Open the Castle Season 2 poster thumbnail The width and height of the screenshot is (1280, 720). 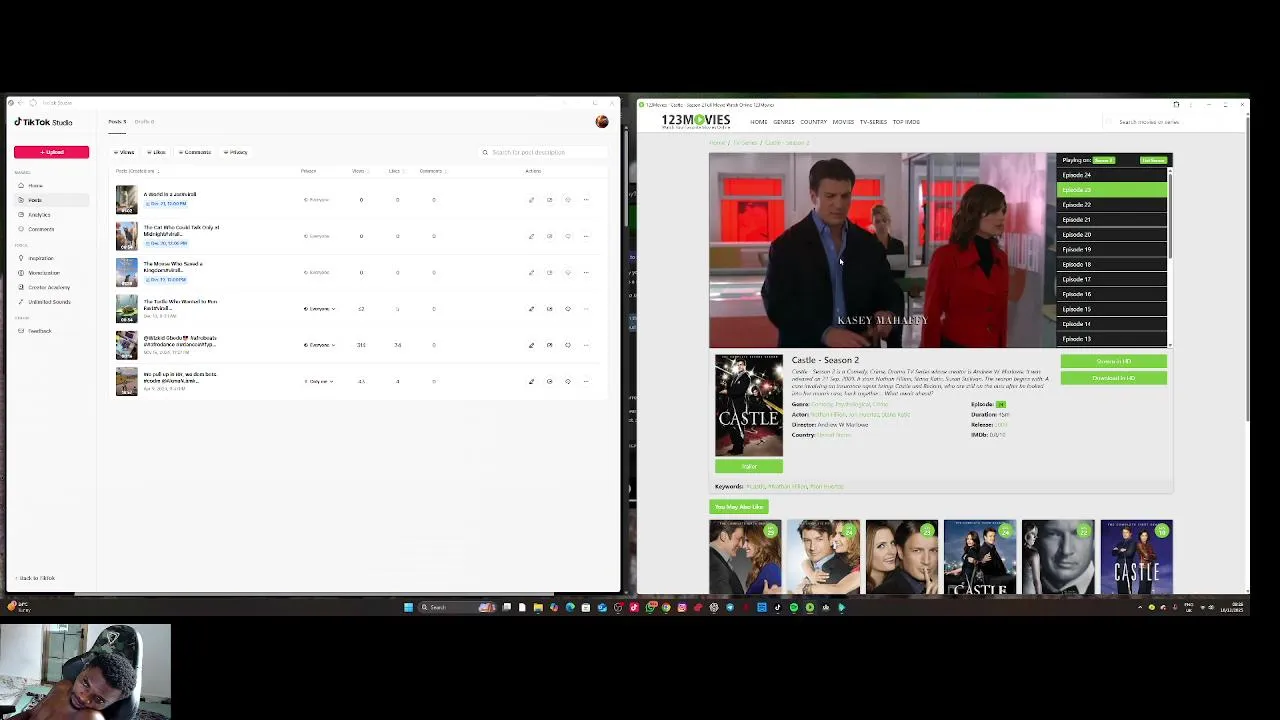click(748, 405)
